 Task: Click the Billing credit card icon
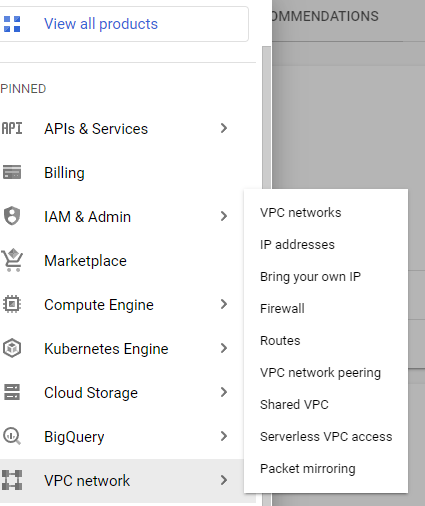point(12,172)
